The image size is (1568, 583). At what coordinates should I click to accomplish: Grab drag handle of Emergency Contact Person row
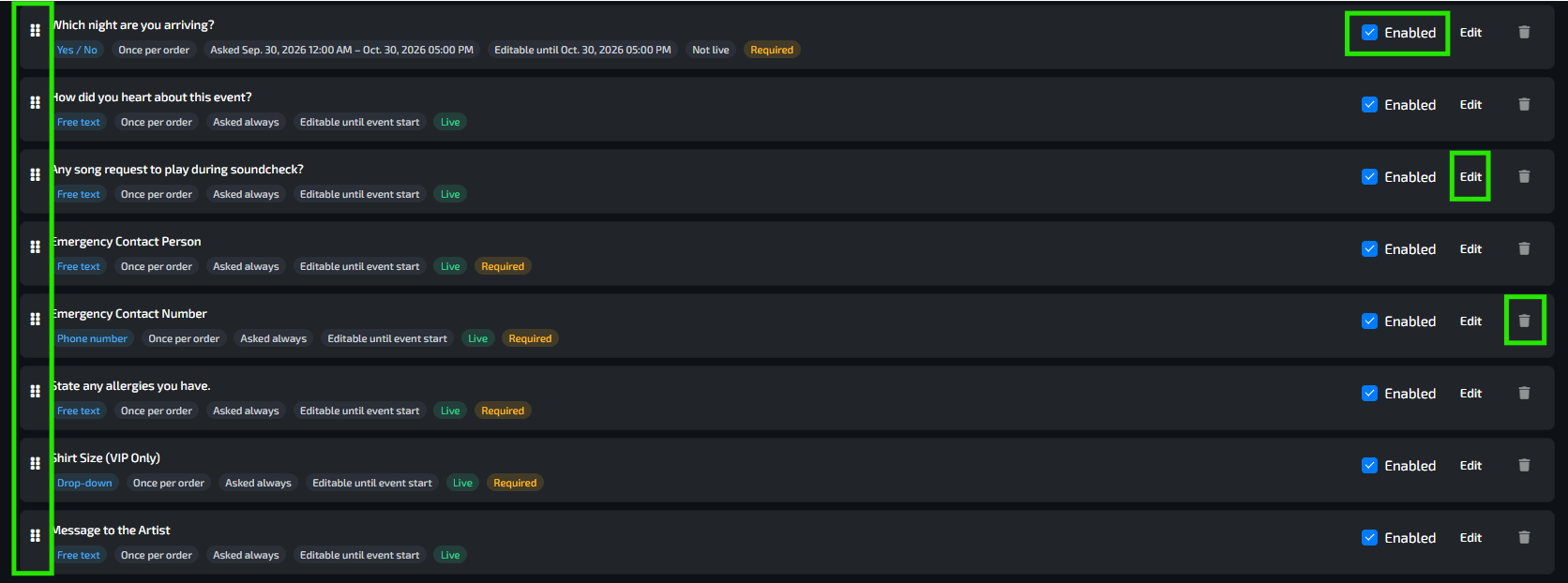35,247
